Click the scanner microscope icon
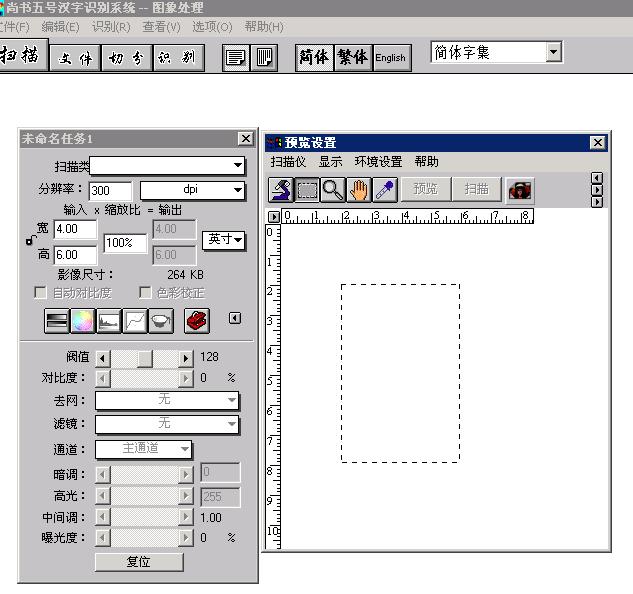The image size is (633, 594). [281, 189]
